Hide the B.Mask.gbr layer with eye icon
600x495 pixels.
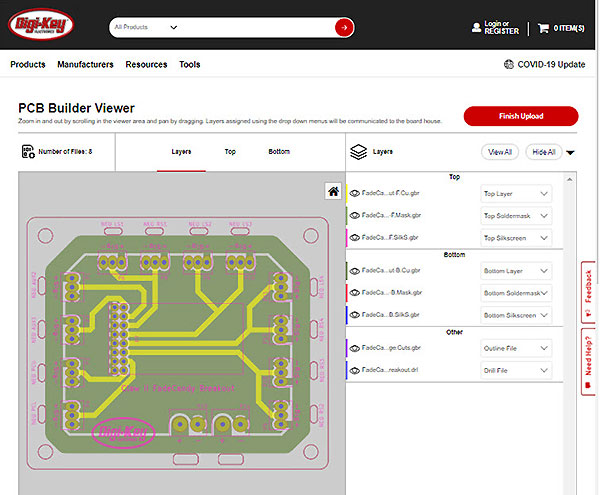355,293
